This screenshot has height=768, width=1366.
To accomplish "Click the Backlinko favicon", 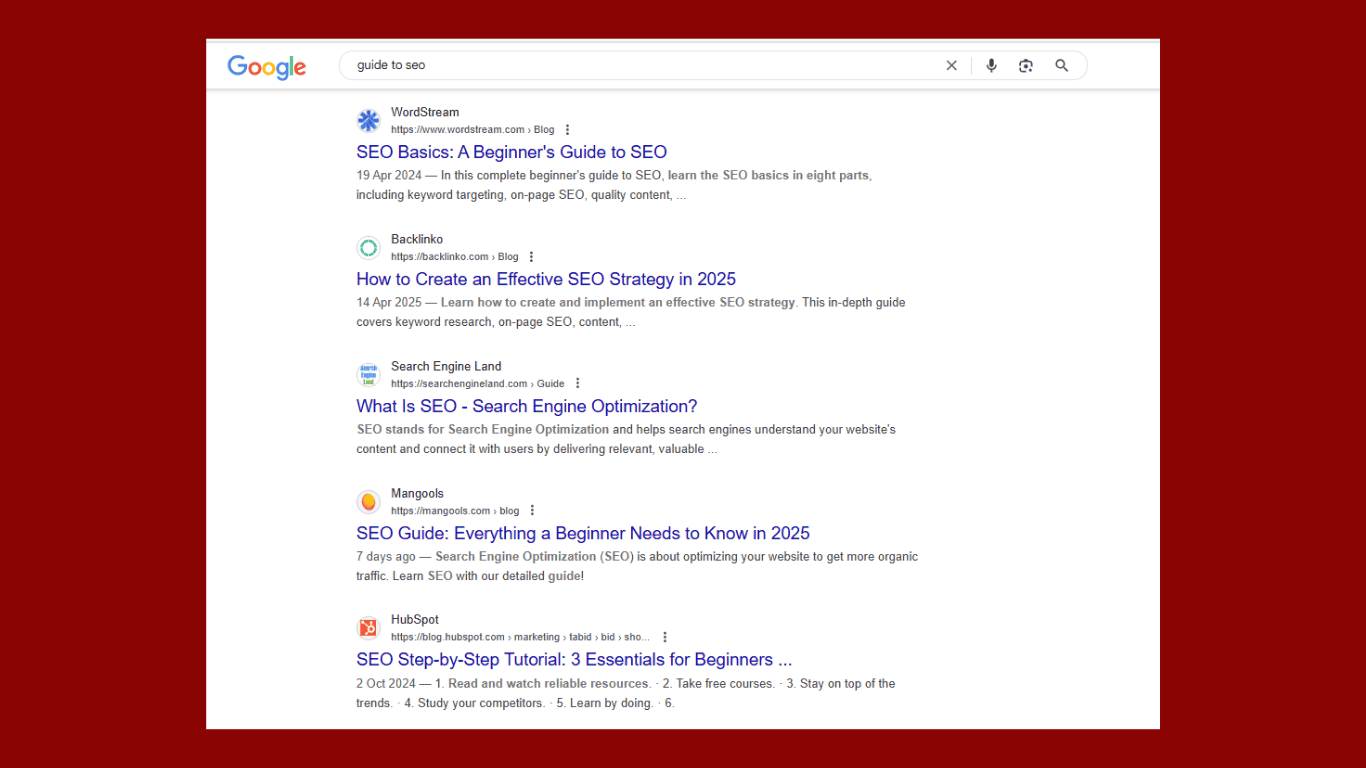I will point(369,248).
